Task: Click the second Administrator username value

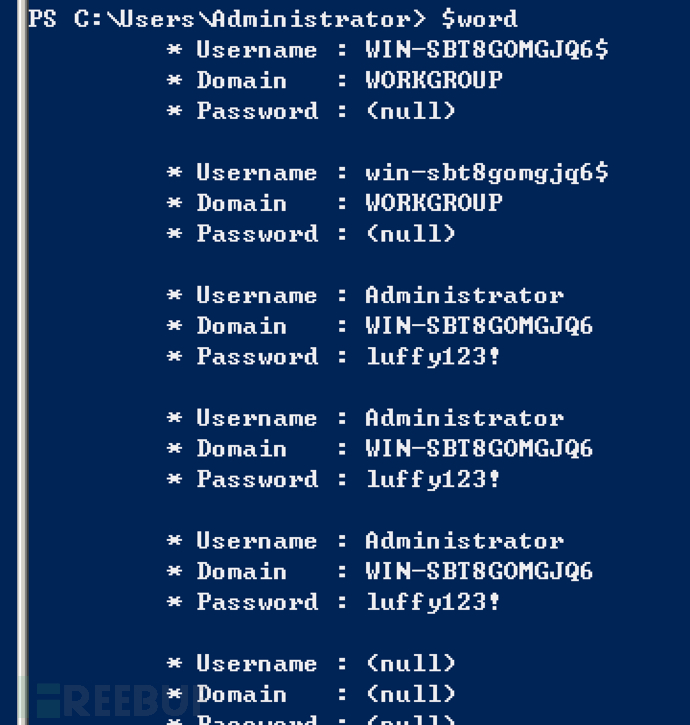Action: coord(464,418)
